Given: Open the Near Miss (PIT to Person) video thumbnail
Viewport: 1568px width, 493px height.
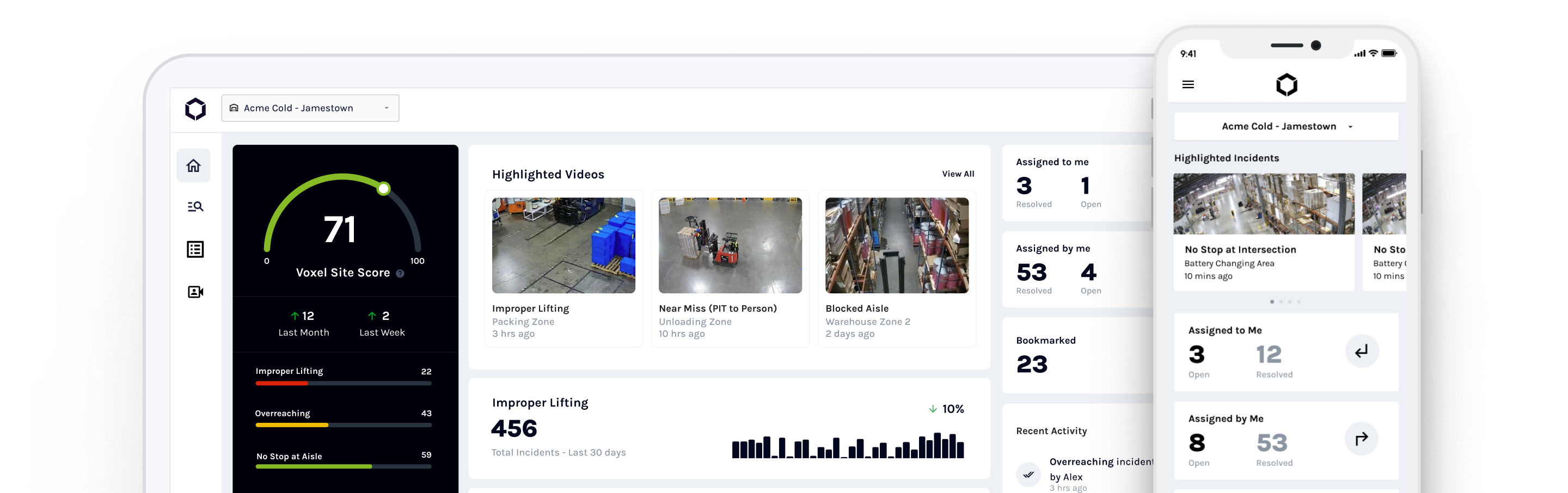Looking at the screenshot, I should 730,245.
